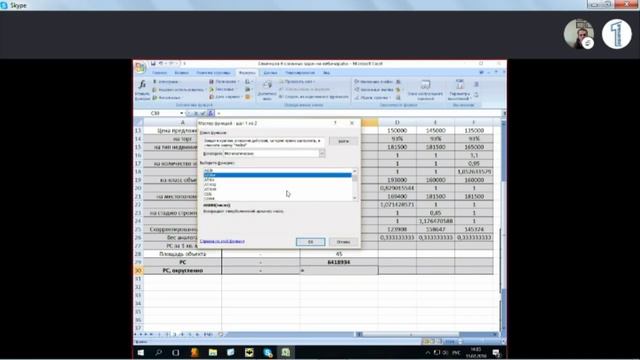Click cell with value 145000
640x360 pixels.
click(x=436, y=131)
